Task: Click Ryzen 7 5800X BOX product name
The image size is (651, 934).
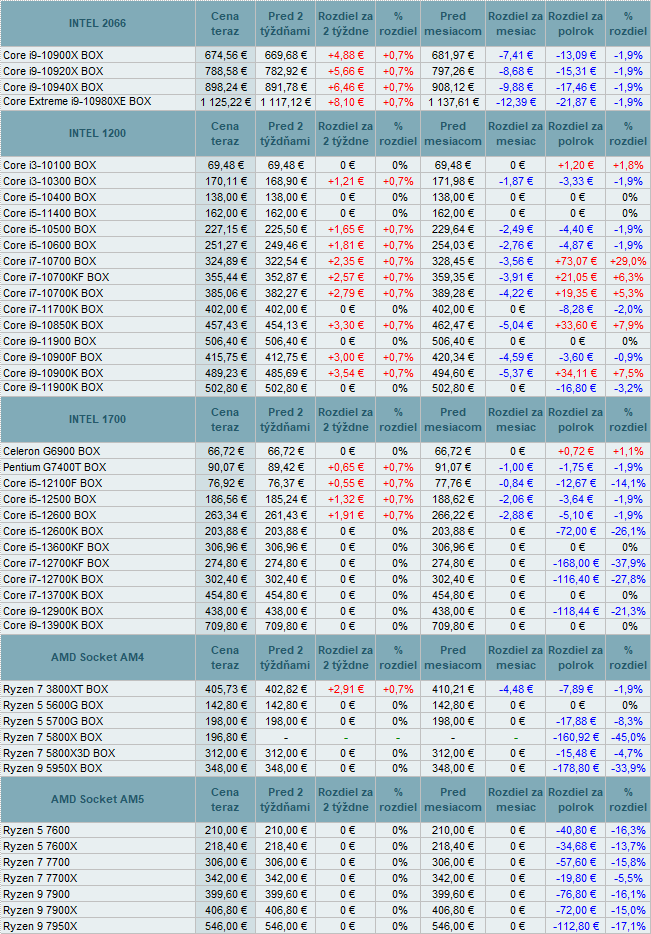Action: [52, 737]
